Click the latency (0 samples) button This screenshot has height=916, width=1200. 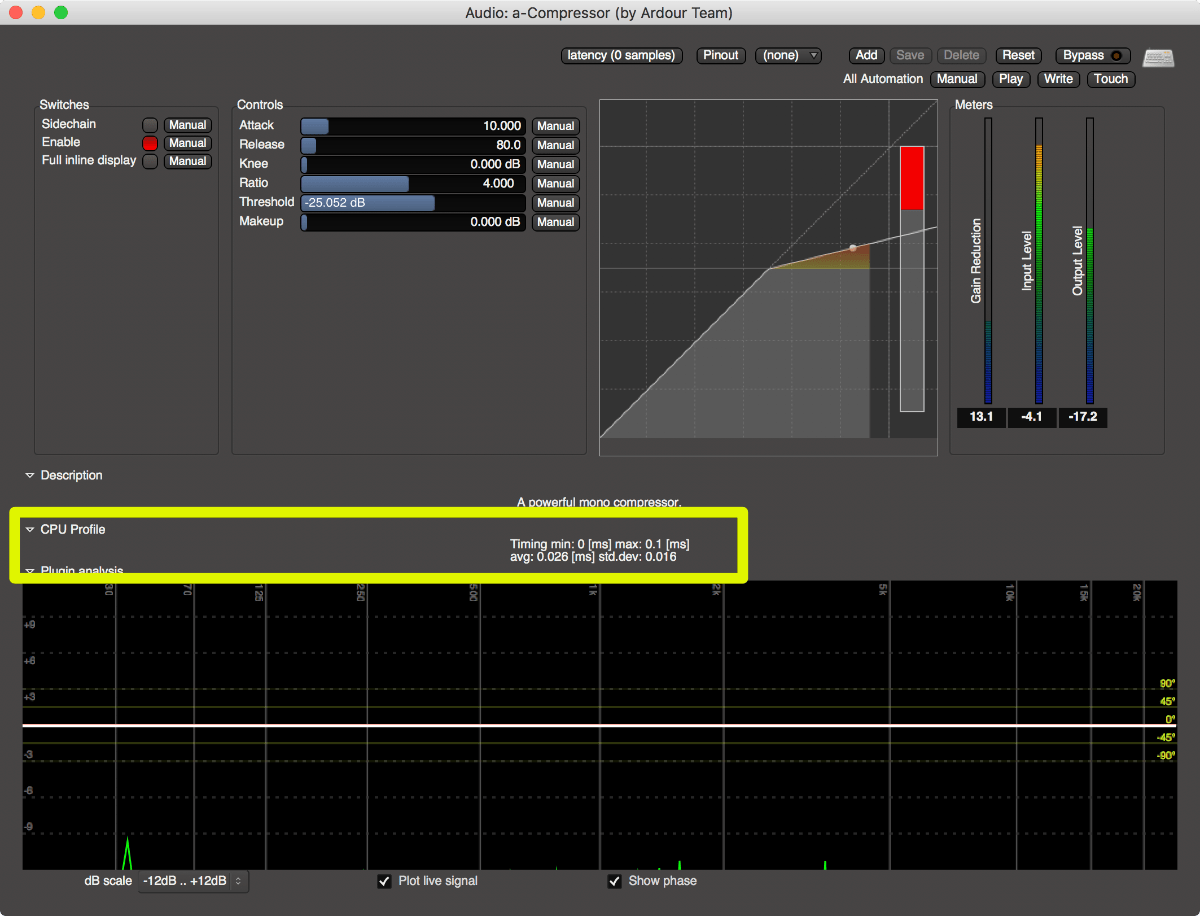(621, 56)
